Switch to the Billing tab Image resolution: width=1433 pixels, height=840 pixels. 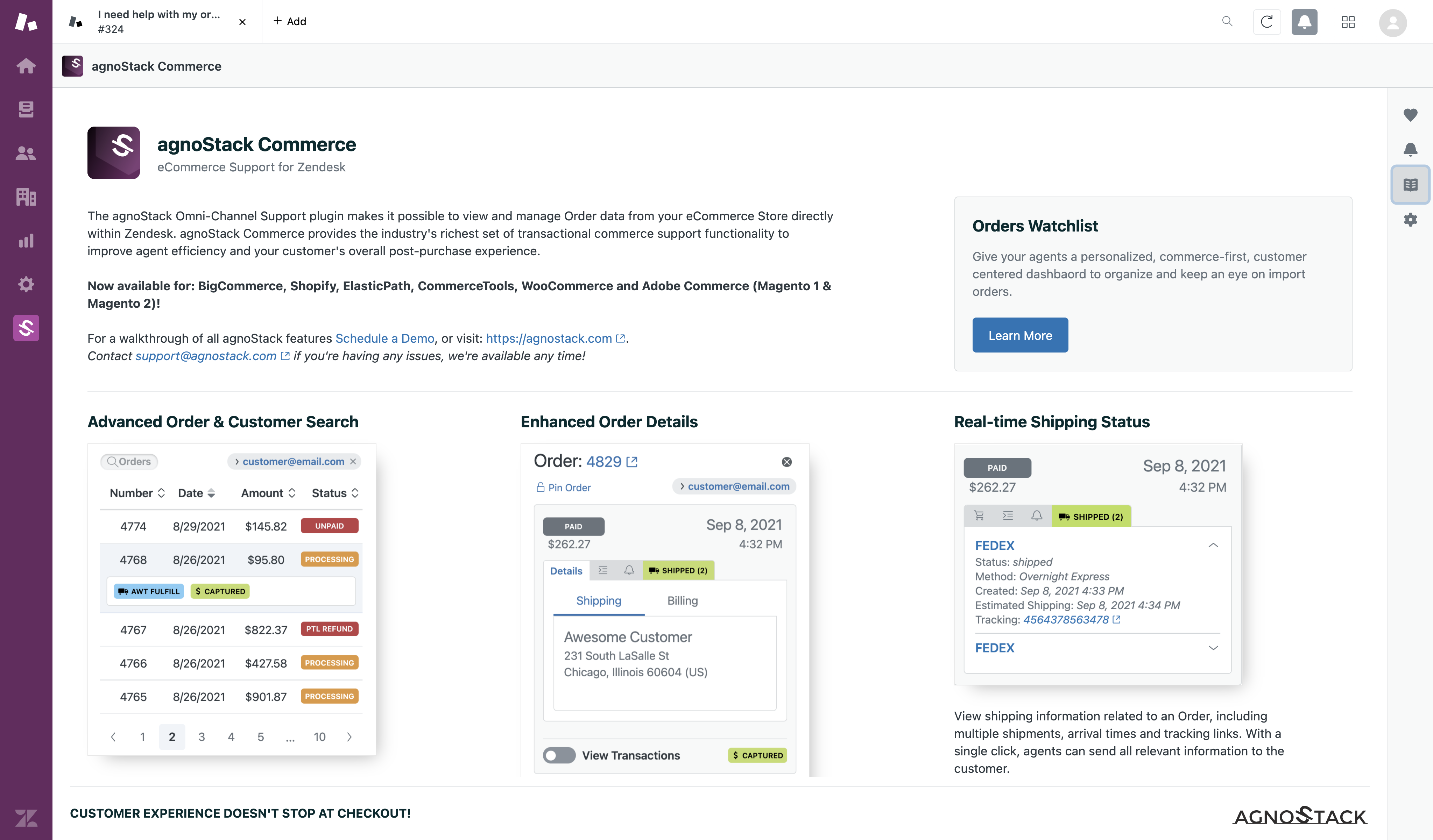683,600
